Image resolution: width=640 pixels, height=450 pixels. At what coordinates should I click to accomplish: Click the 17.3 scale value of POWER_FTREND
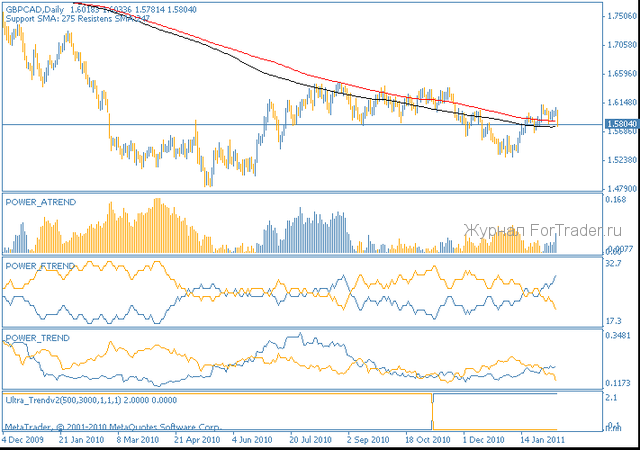click(613, 321)
